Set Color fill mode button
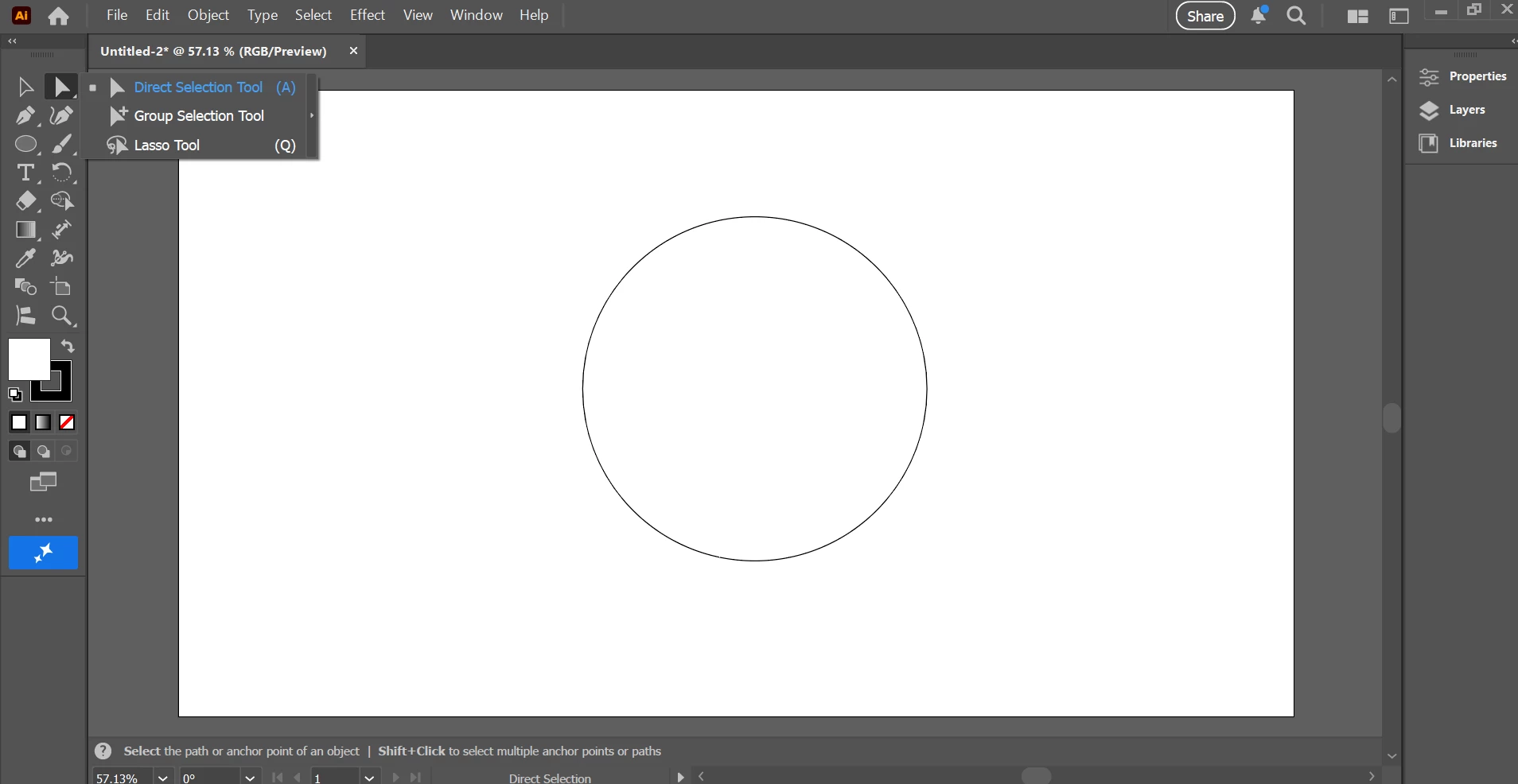The height and width of the screenshot is (784, 1518). pos(19,422)
